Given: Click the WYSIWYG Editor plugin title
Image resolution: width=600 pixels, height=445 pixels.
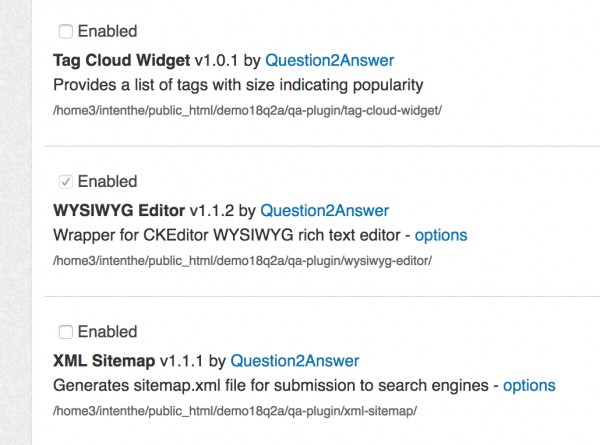Looking at the screenshot, I should tap(119, 210).
